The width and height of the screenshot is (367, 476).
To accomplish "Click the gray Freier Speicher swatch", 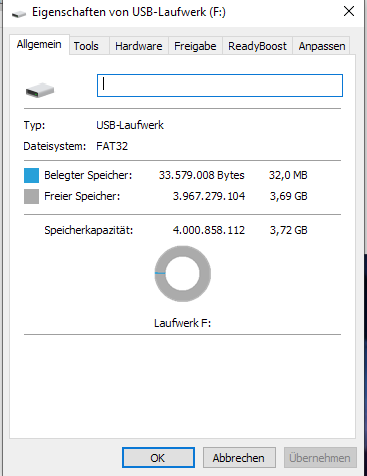I will point(31,196).
